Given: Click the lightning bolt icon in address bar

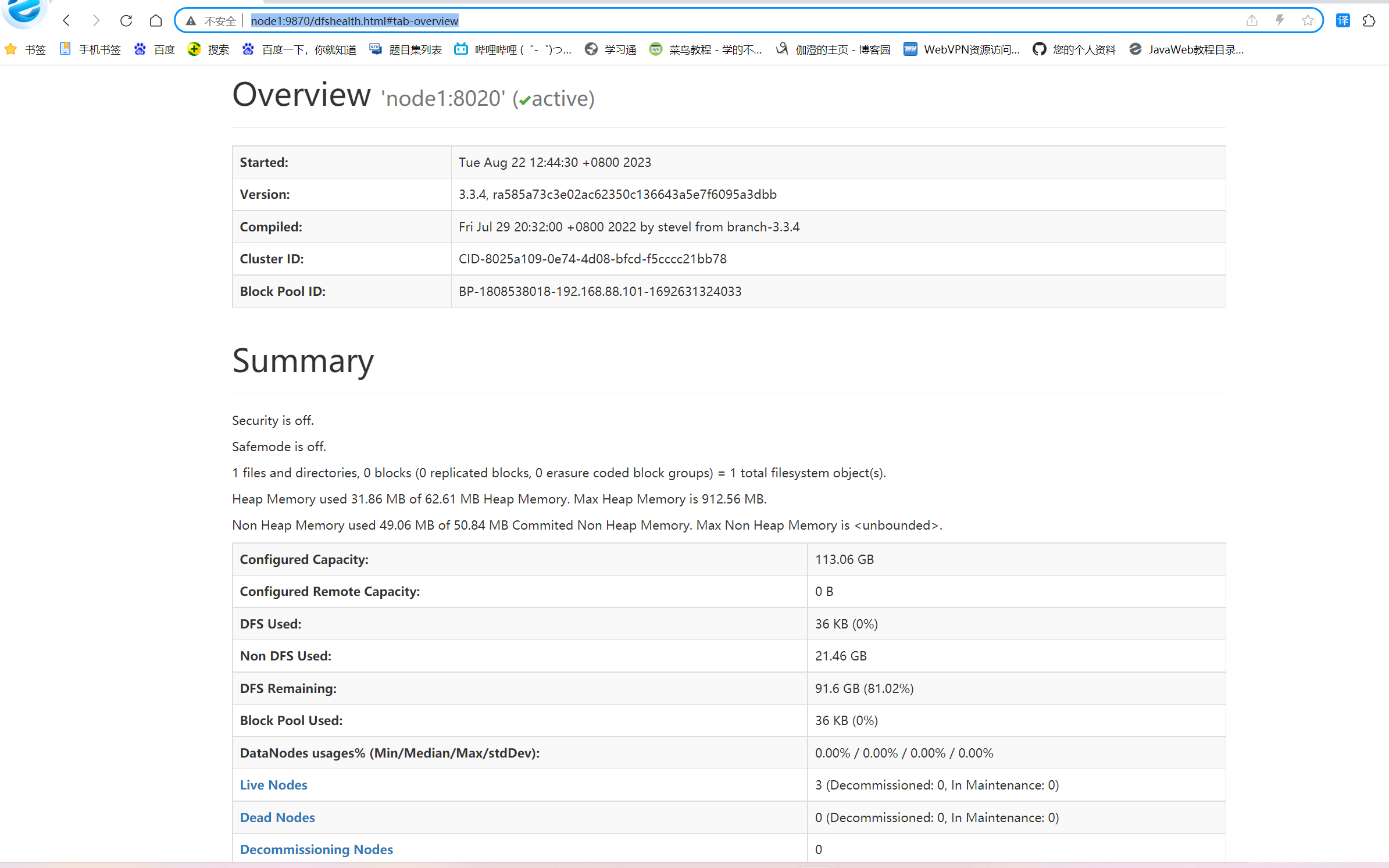Looking at the screenshot, I should pos(1280,21).
